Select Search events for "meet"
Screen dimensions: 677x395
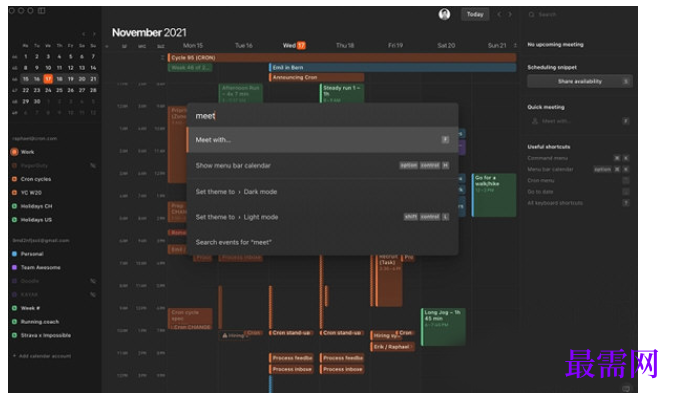tap(323, 242)
